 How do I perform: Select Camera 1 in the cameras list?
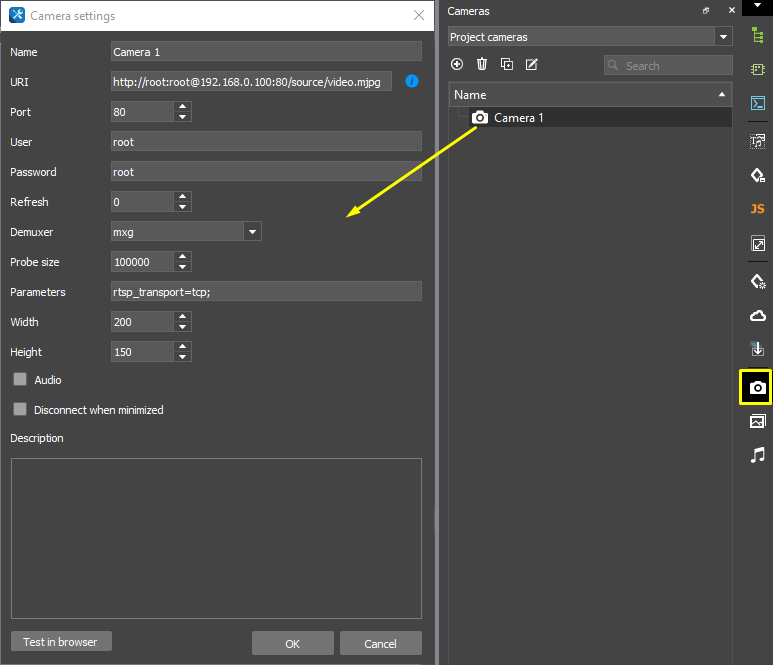[x=518, y=118]
